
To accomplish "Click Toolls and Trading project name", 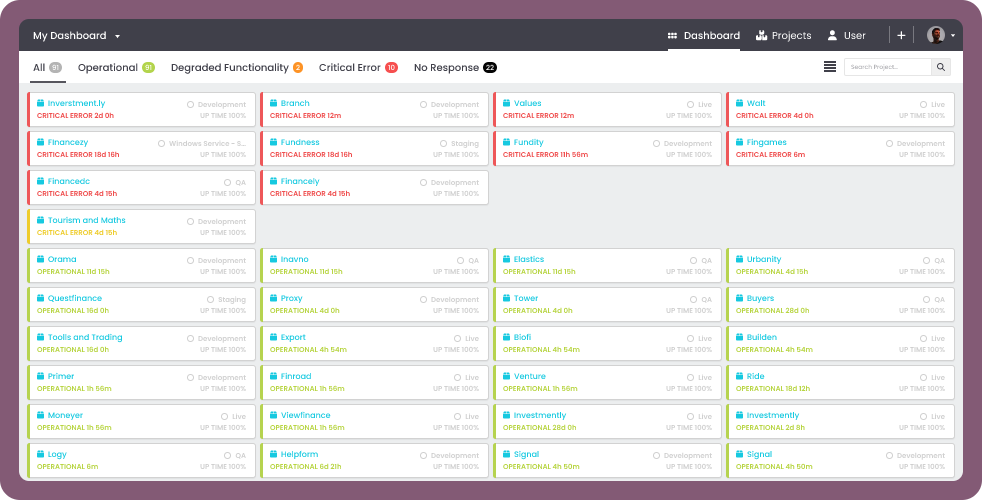I will tap(85, 337).
